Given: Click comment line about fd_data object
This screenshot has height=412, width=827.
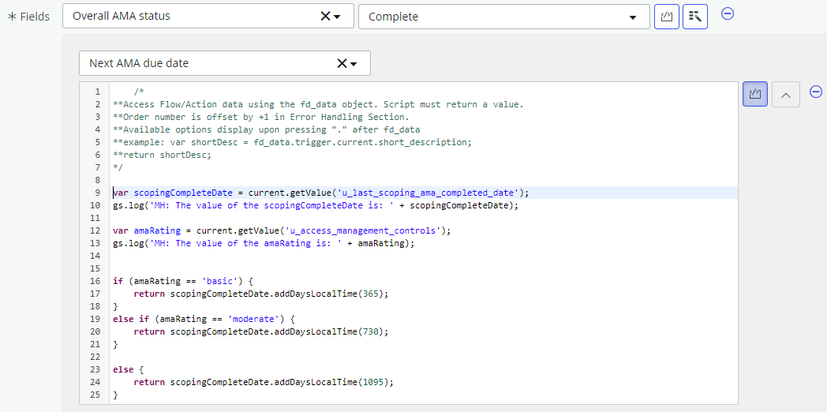Looking at the screenshot, I should [x=318, y=104].
